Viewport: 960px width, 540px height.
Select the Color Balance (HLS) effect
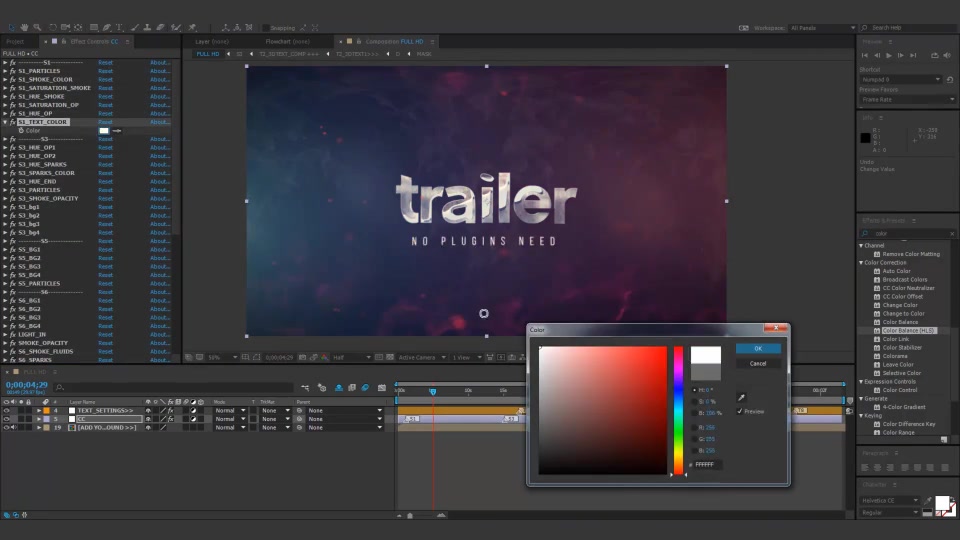click(x=908, y=331)
